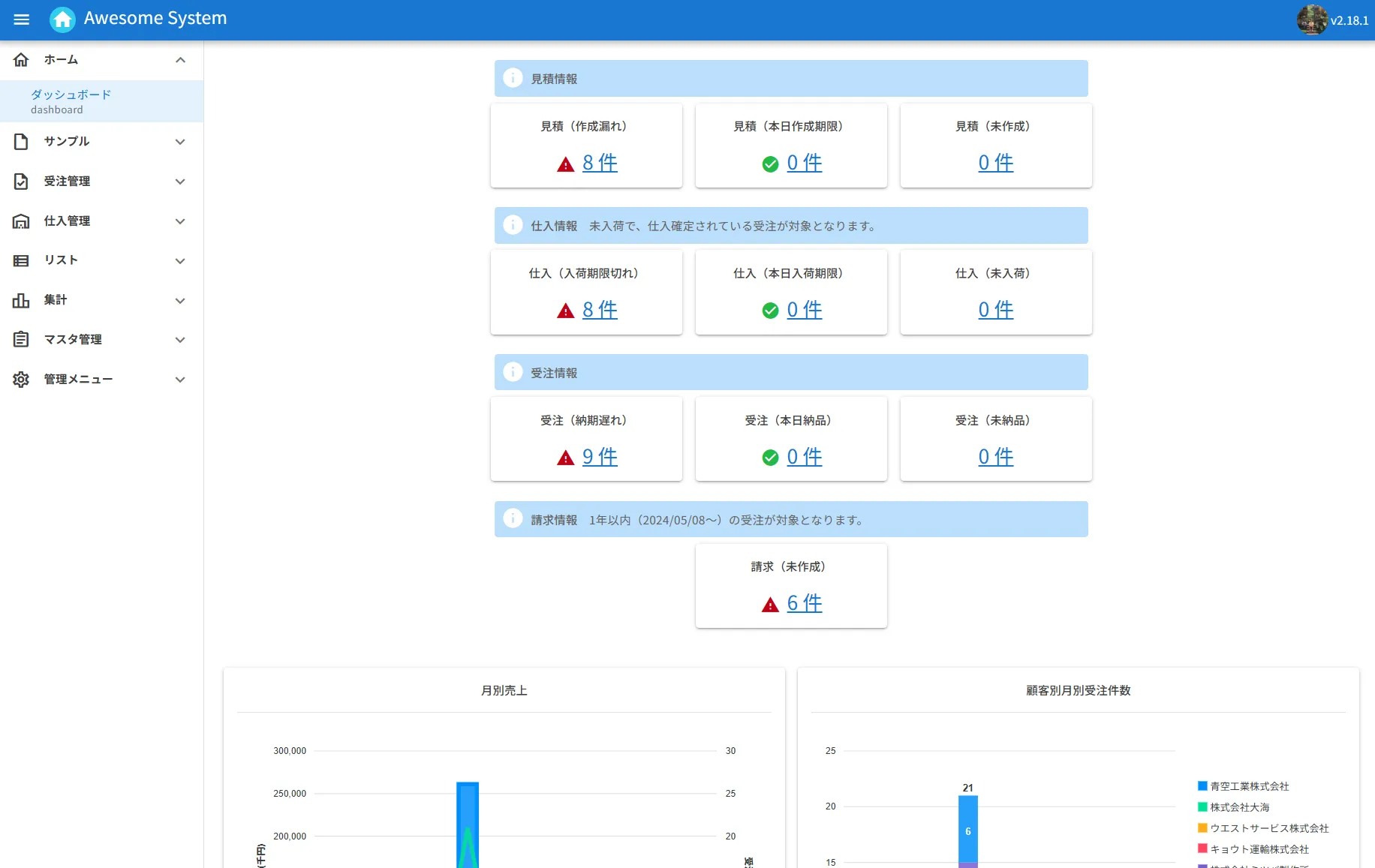The width and height of the screenshot is (1375, 868).
Task: Open the 0 件 link under 仕入（未入荷）
Action: [995, 310]
